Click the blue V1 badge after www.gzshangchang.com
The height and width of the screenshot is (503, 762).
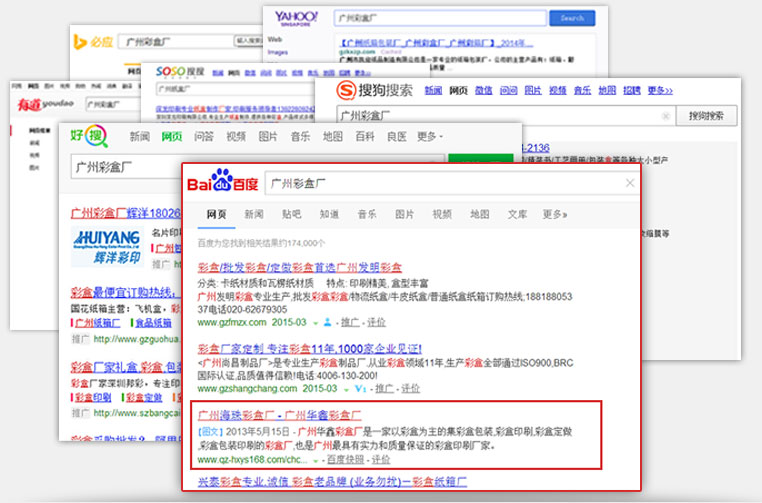click(x=360, y=388)
